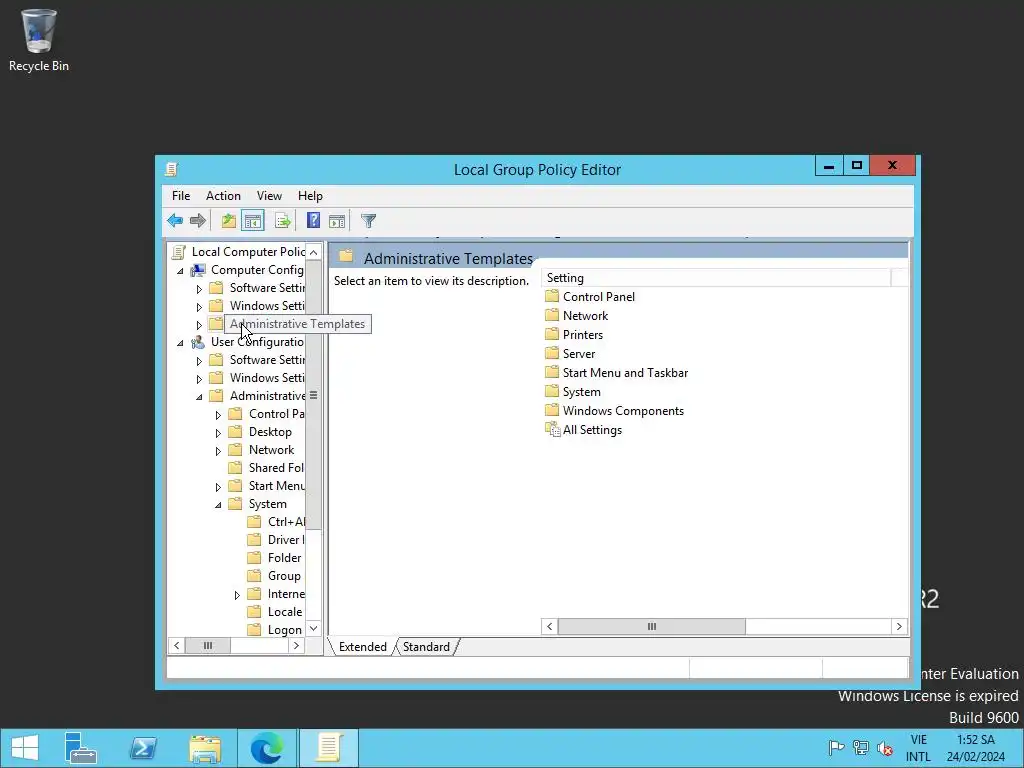
Task: Select the Ctrl+Alt+Del Options tree item
Action: coord(276,522)
